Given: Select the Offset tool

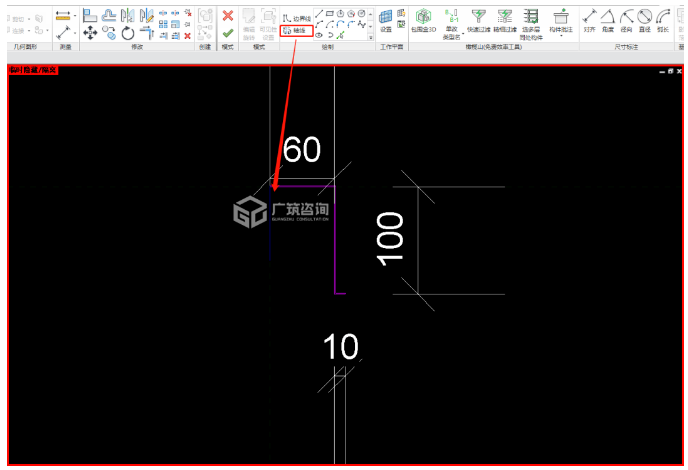Looking at the screenshot, I should tap(109, 15).
